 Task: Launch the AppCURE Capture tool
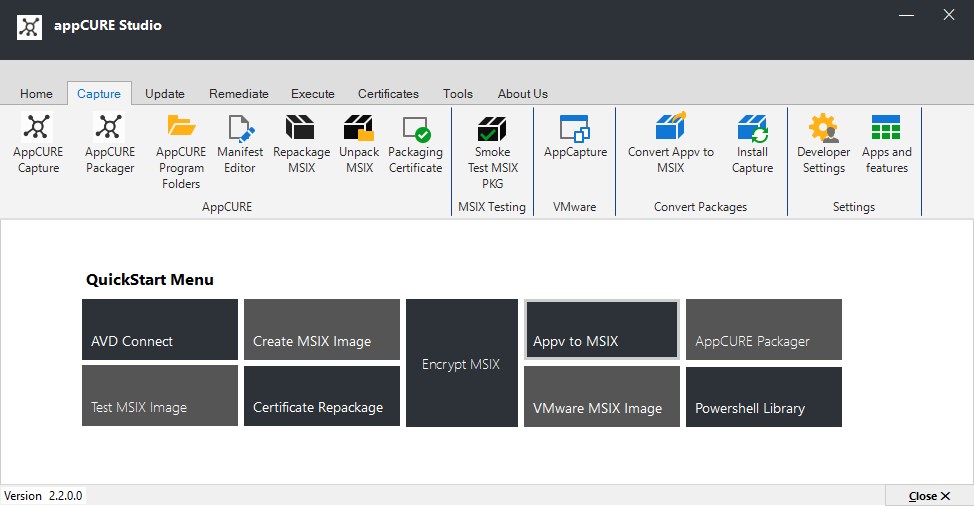point(38,143)
